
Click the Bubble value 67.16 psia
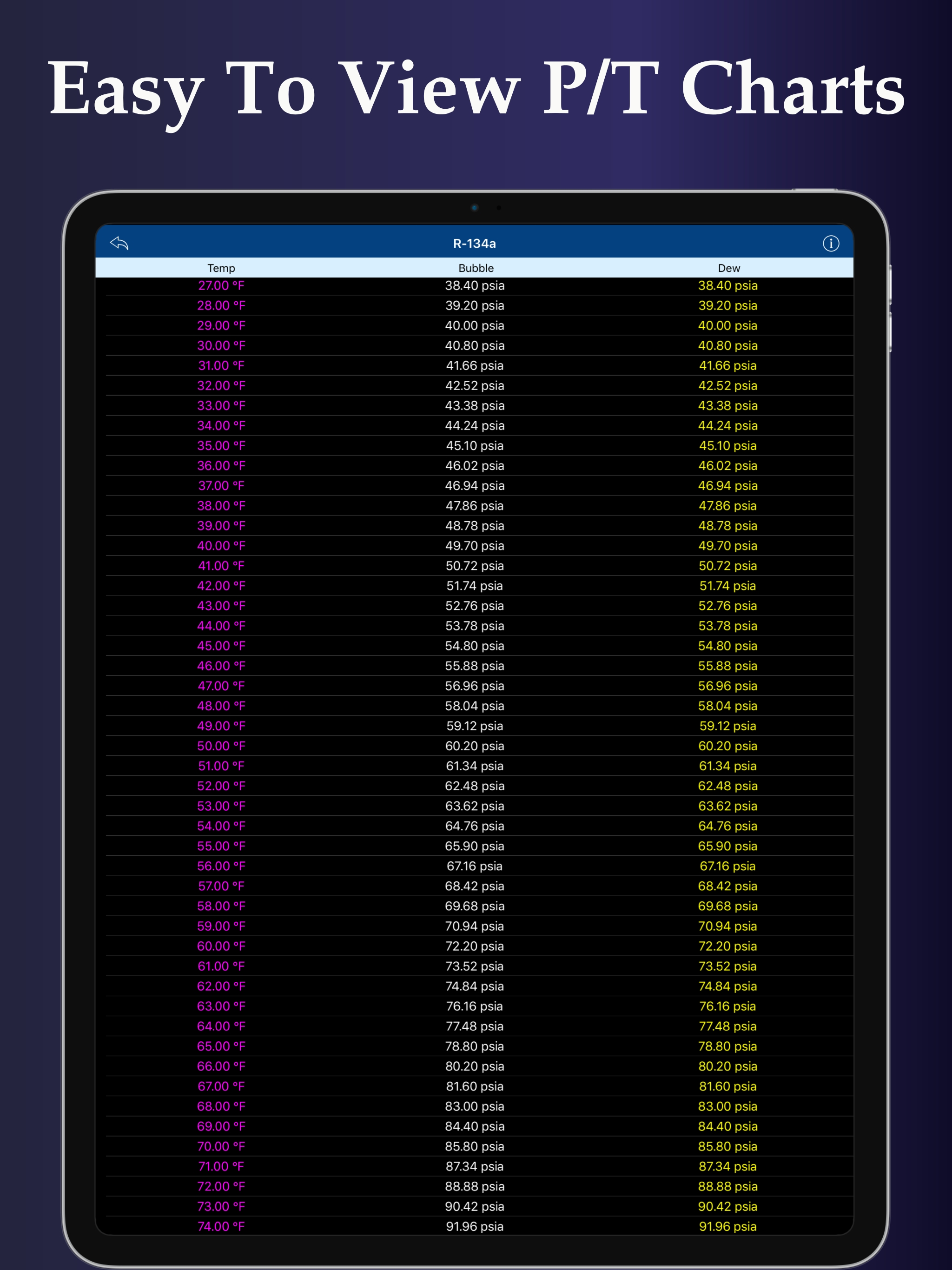[x=475, y=867]
